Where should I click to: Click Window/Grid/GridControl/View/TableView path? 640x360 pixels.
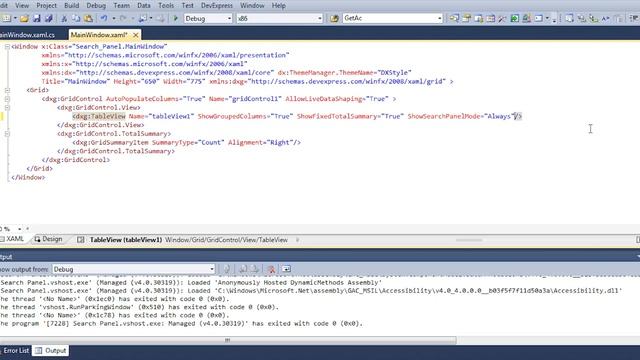[226, 240]
